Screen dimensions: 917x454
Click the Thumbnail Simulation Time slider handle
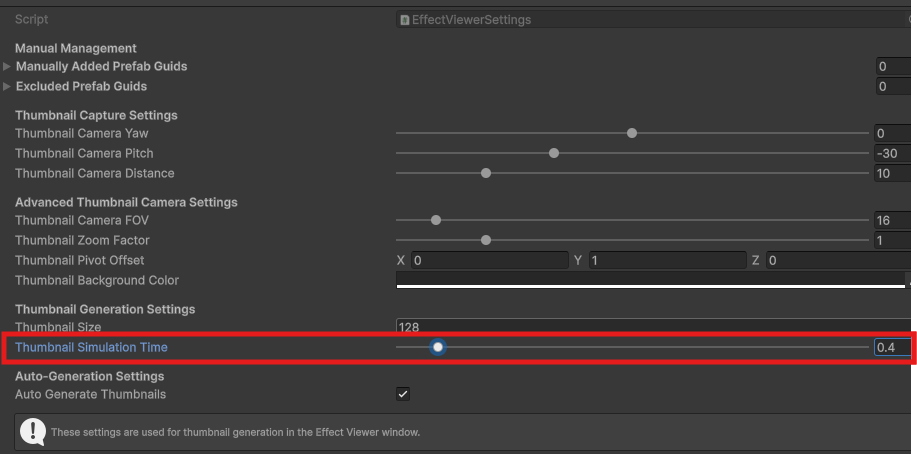coord(438,347)
